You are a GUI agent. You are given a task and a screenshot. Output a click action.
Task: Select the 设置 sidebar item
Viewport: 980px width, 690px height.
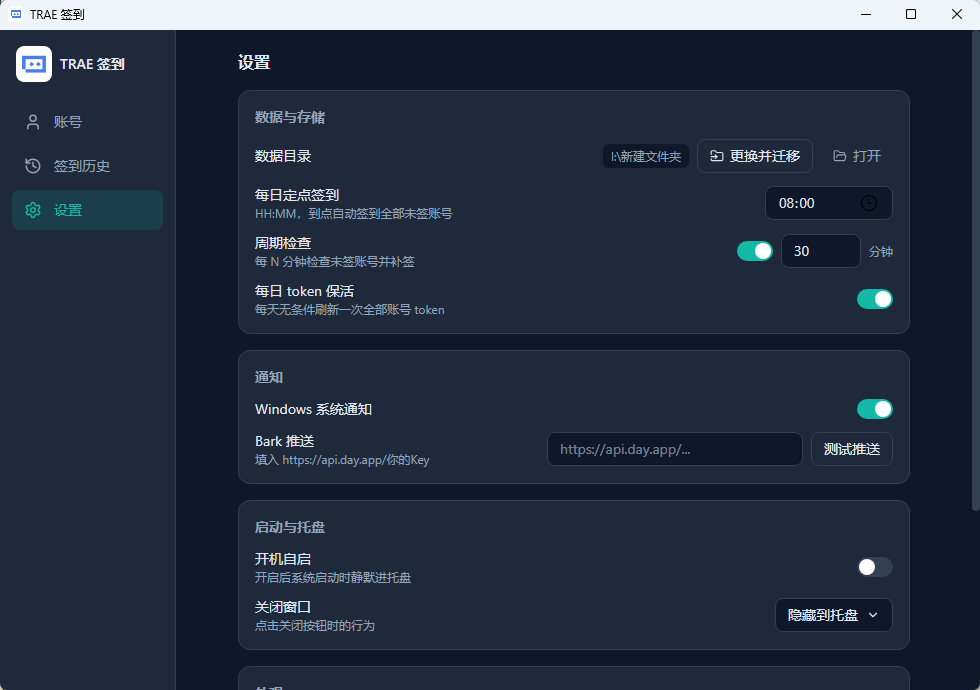88,210
